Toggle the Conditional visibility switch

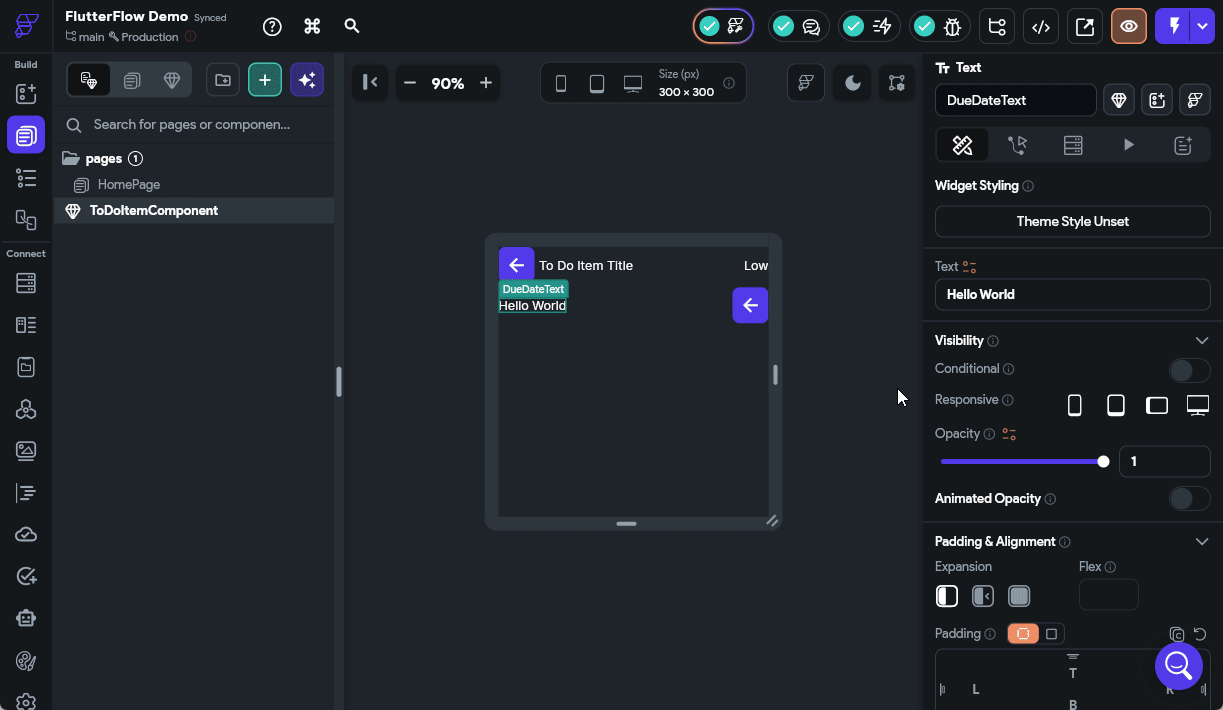[1189, 370]
